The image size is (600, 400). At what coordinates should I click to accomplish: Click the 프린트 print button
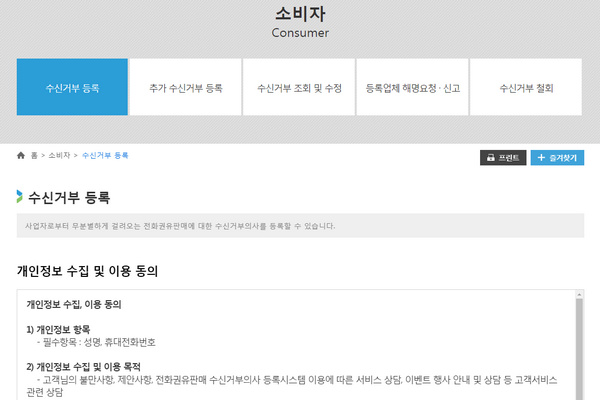[503, 158]
